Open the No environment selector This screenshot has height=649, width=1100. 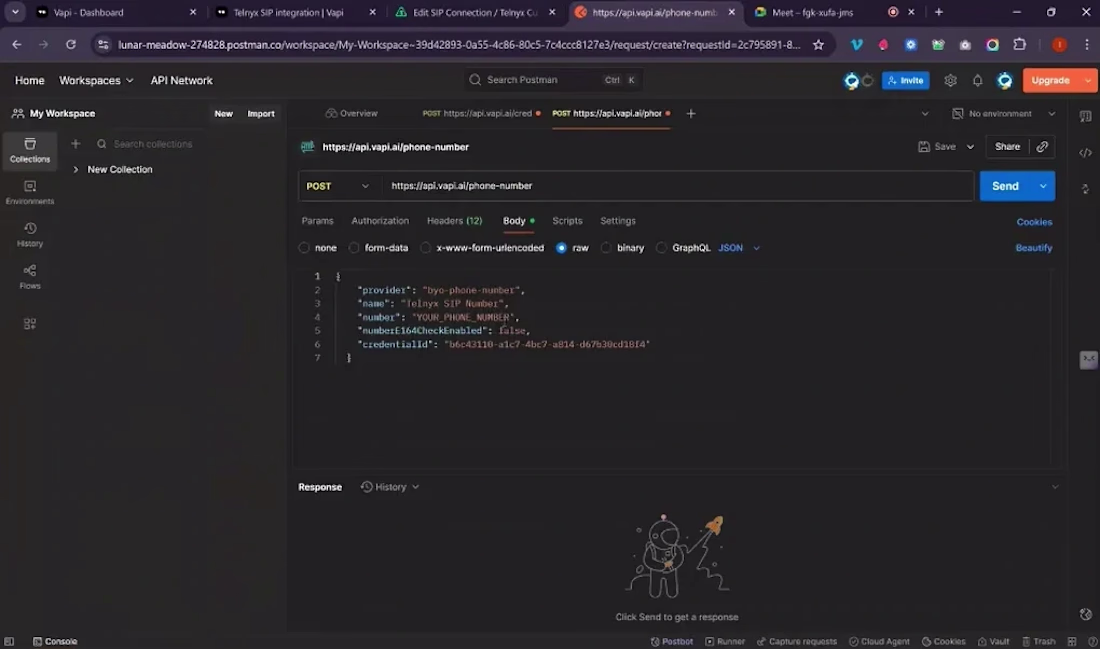point(1003,114)
